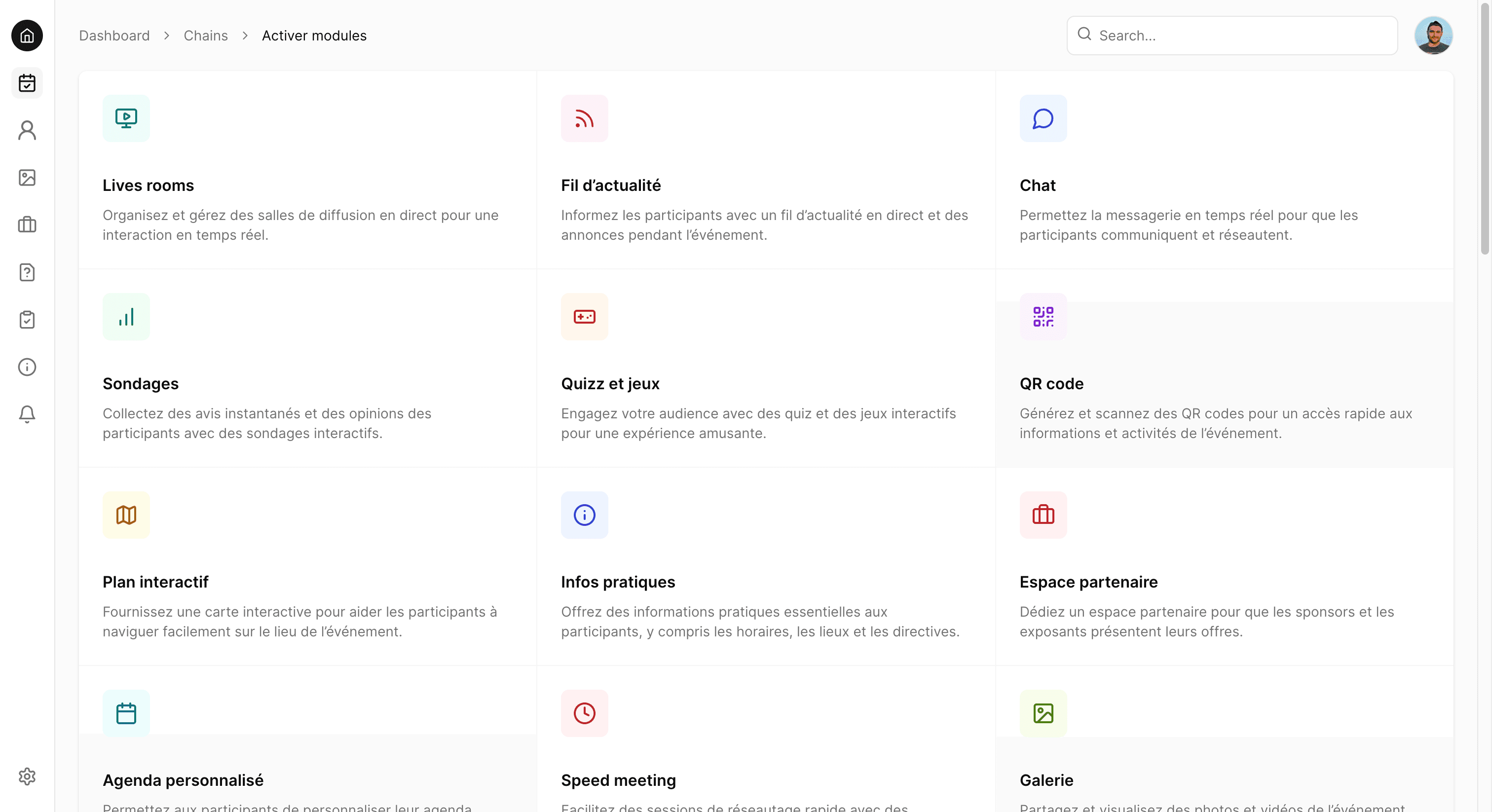Open the settings gear in sidebar
The width and height of the screenshot is (1492, 812).
27,776
